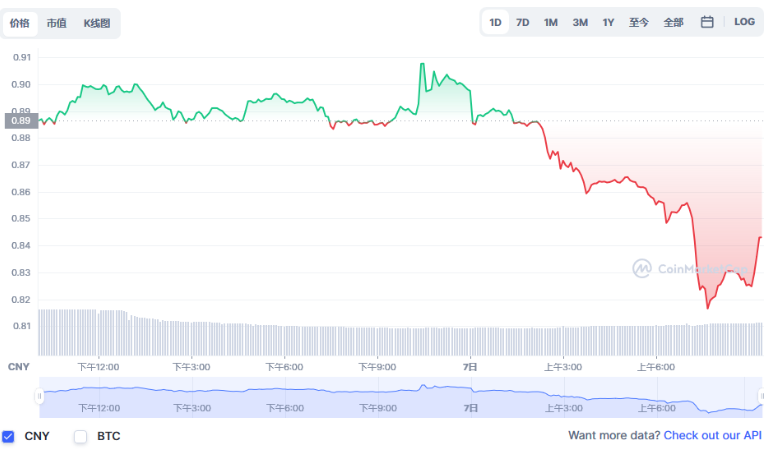This screenshot has height=452, width=777.
Task: Switch to the 市值 tab
Action: [x=57, y=23]
